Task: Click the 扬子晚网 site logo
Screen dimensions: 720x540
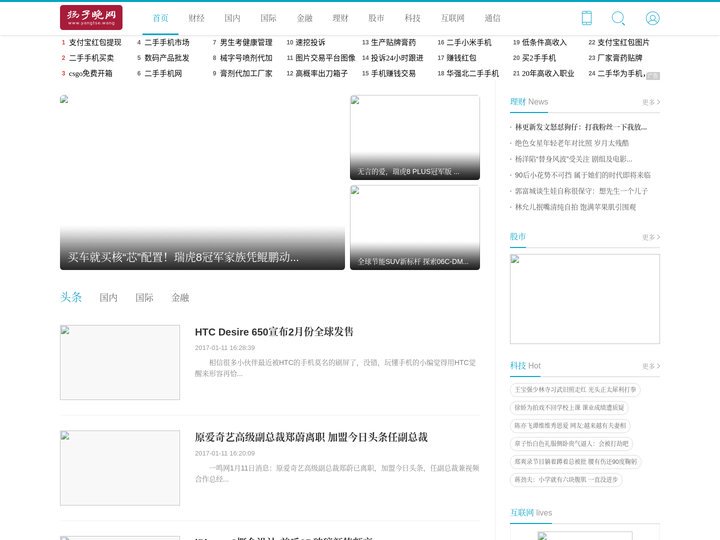Action: tap(91, 17)
